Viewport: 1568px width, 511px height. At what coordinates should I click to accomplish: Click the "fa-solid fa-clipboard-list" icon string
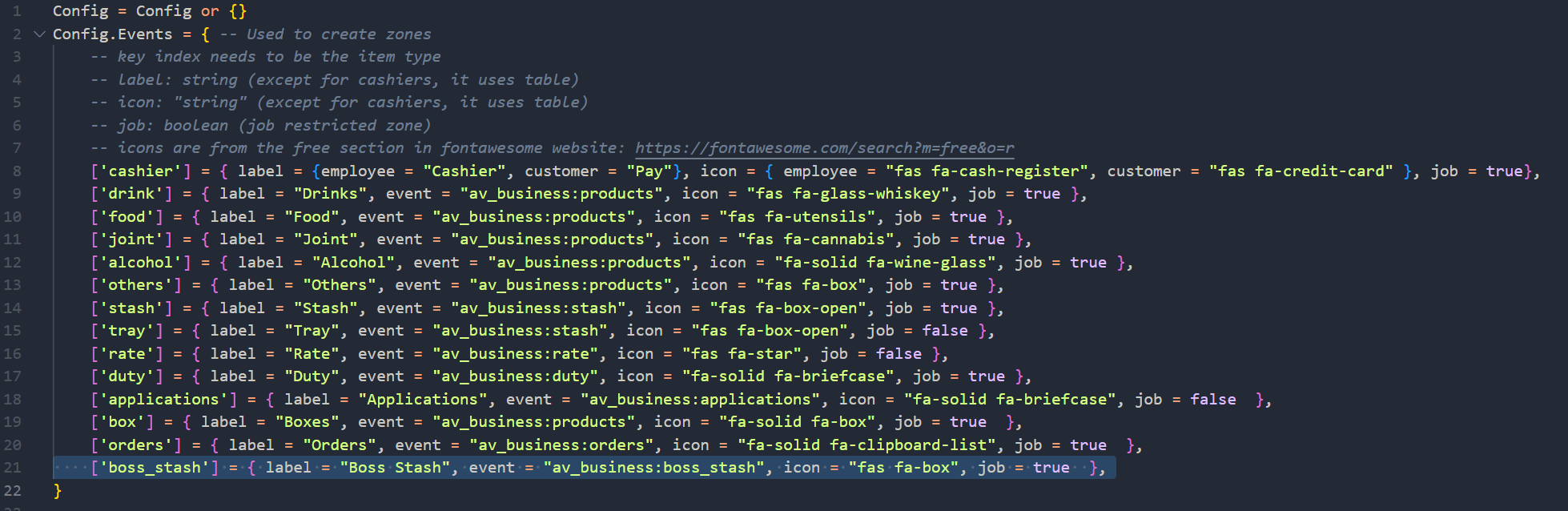[x=866, y=445]
